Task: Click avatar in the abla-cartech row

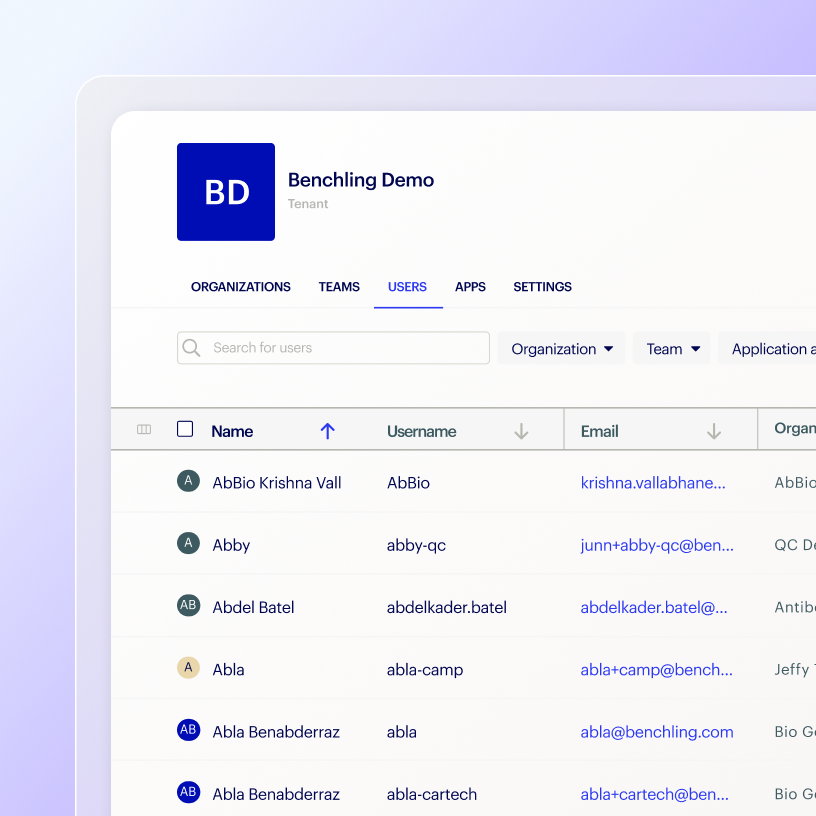Action: 188,792
